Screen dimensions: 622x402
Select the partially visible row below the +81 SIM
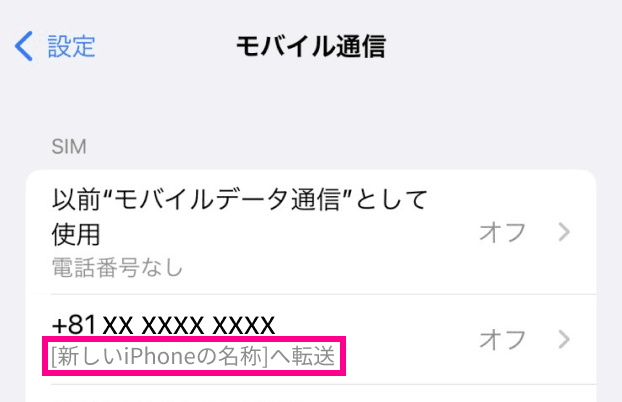pyautogui.click(x=311, y=393)
